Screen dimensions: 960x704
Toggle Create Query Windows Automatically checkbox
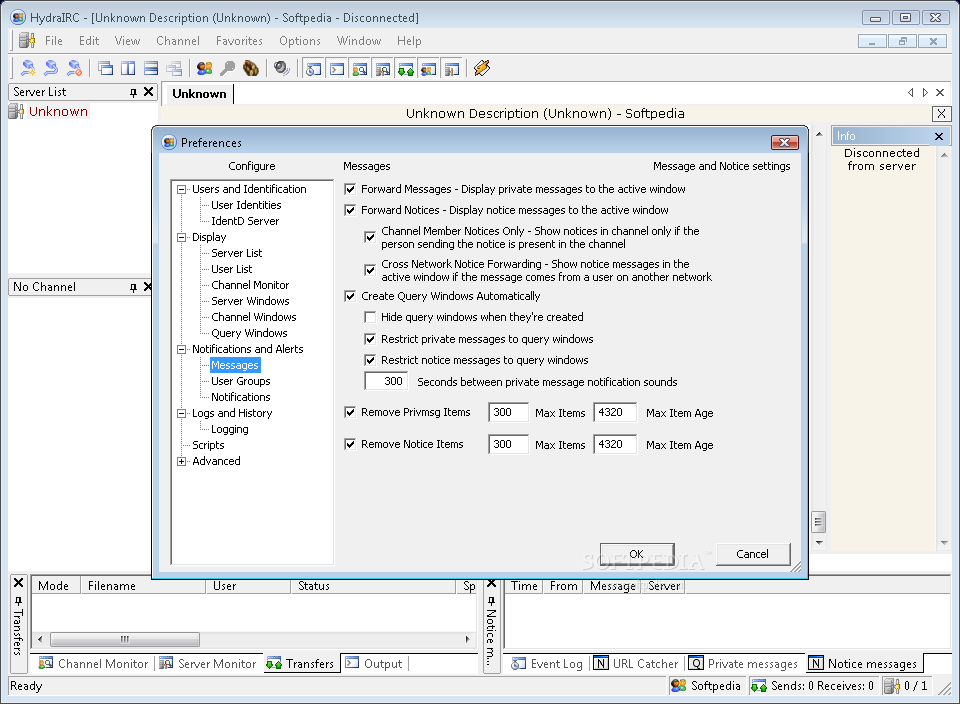coord(350,296)
